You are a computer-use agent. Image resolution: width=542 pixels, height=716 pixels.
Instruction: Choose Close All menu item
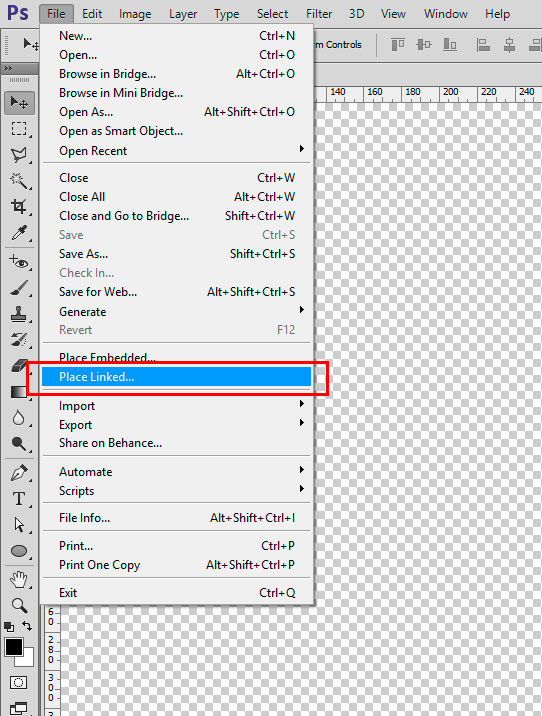click(x=176, y=197)
